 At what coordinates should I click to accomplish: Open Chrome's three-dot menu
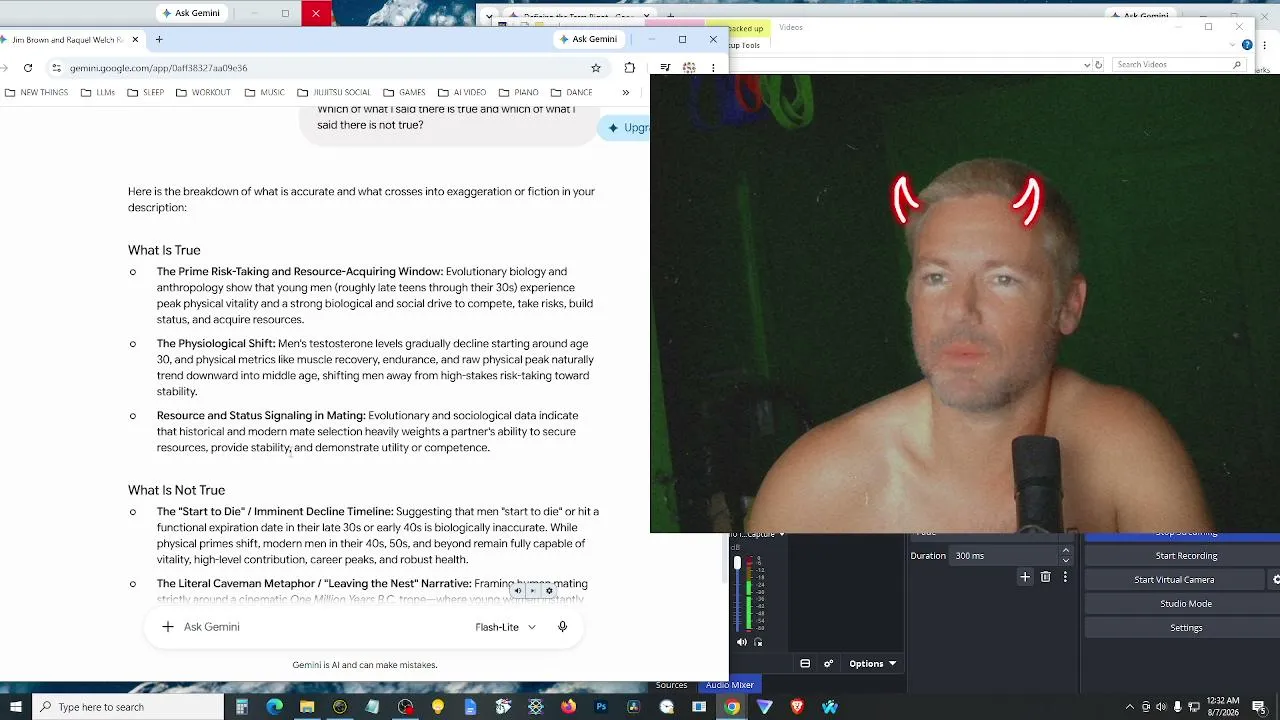[x=713, y=68]
